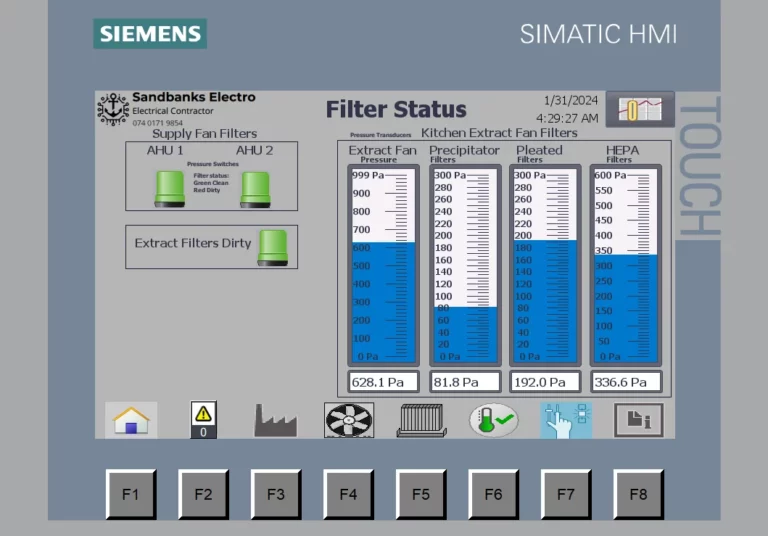Screen dimensions: 768x536
Task: Open the factory plant overview icon
Action: 275,420
